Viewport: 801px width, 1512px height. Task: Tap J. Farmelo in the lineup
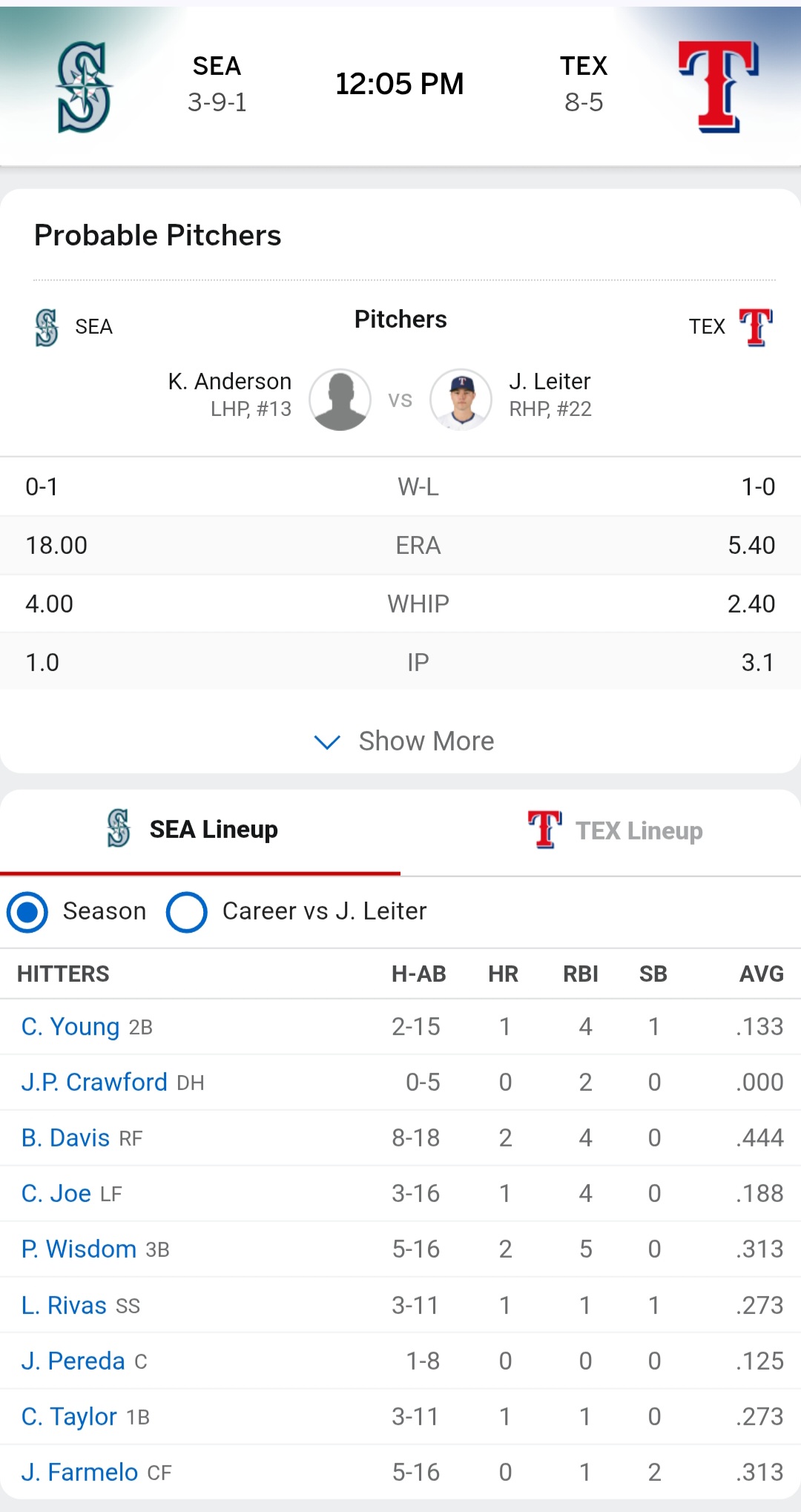[x=79, y=1472]
